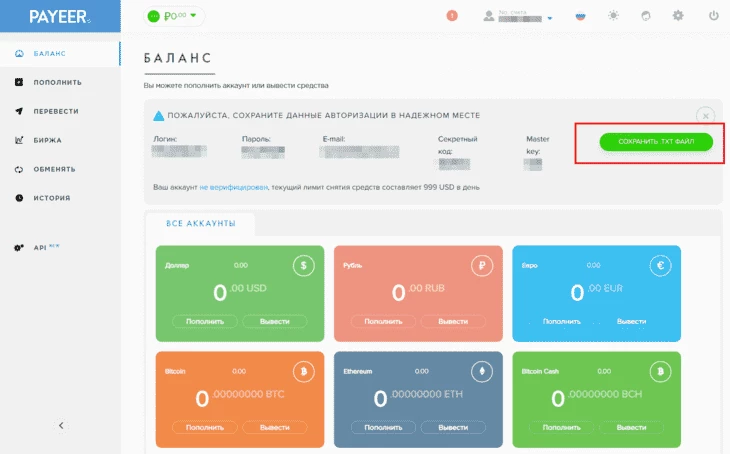Image resolution: width=730 pixels, height=454 pixels.
Task: Click the Russian flag language icon
Action: click(x=580, y=16)
